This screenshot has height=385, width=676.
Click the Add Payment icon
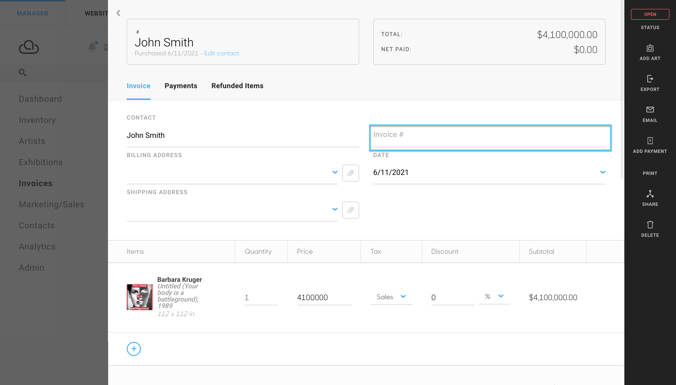click(650, 141)
